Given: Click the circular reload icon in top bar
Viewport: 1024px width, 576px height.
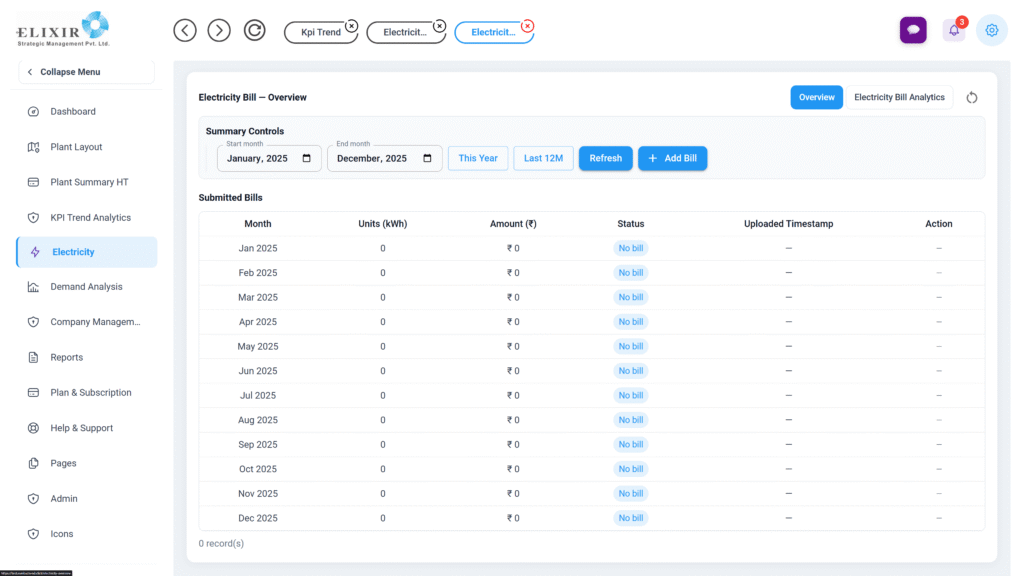Looking at the screenshot, I should [255, 30].
